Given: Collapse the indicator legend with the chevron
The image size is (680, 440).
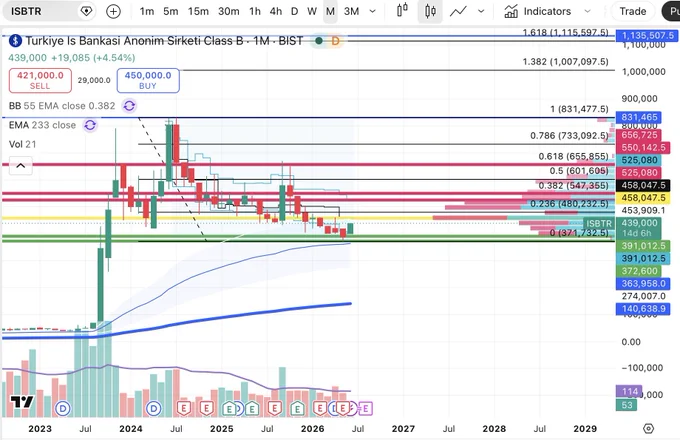Looking at the screenshot, I should 21,166.
